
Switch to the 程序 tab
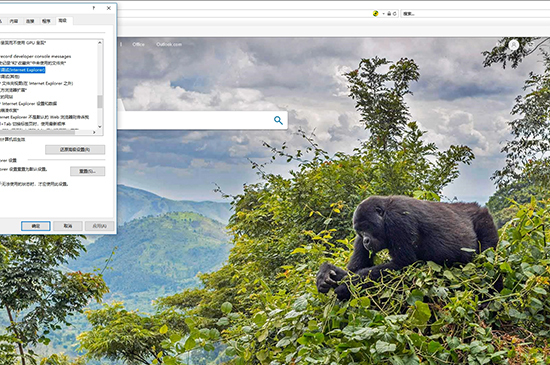click(x=46, y=21)
